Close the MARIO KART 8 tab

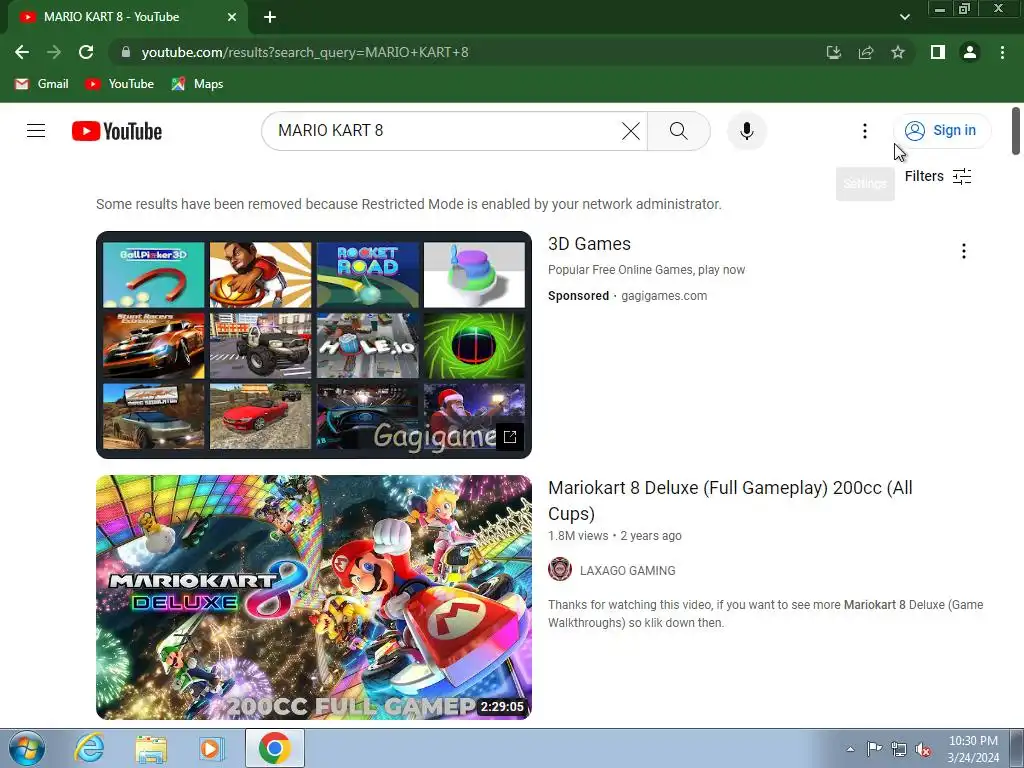232,17
